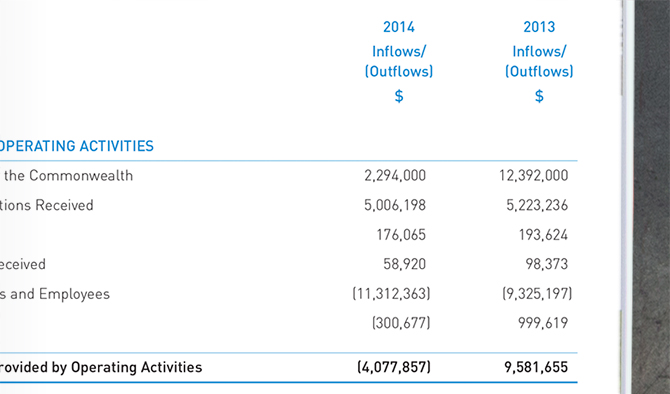The image size is (670, 394).
Task: Select the 58,920 value
Action: click(x=404, y=264)
